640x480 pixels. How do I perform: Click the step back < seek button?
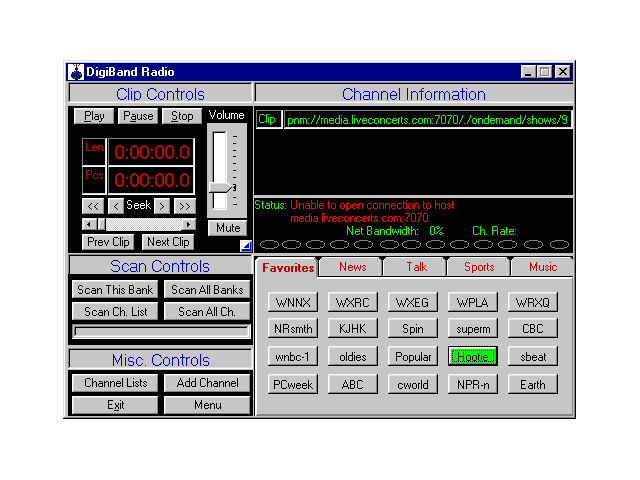tap(116, 205)
